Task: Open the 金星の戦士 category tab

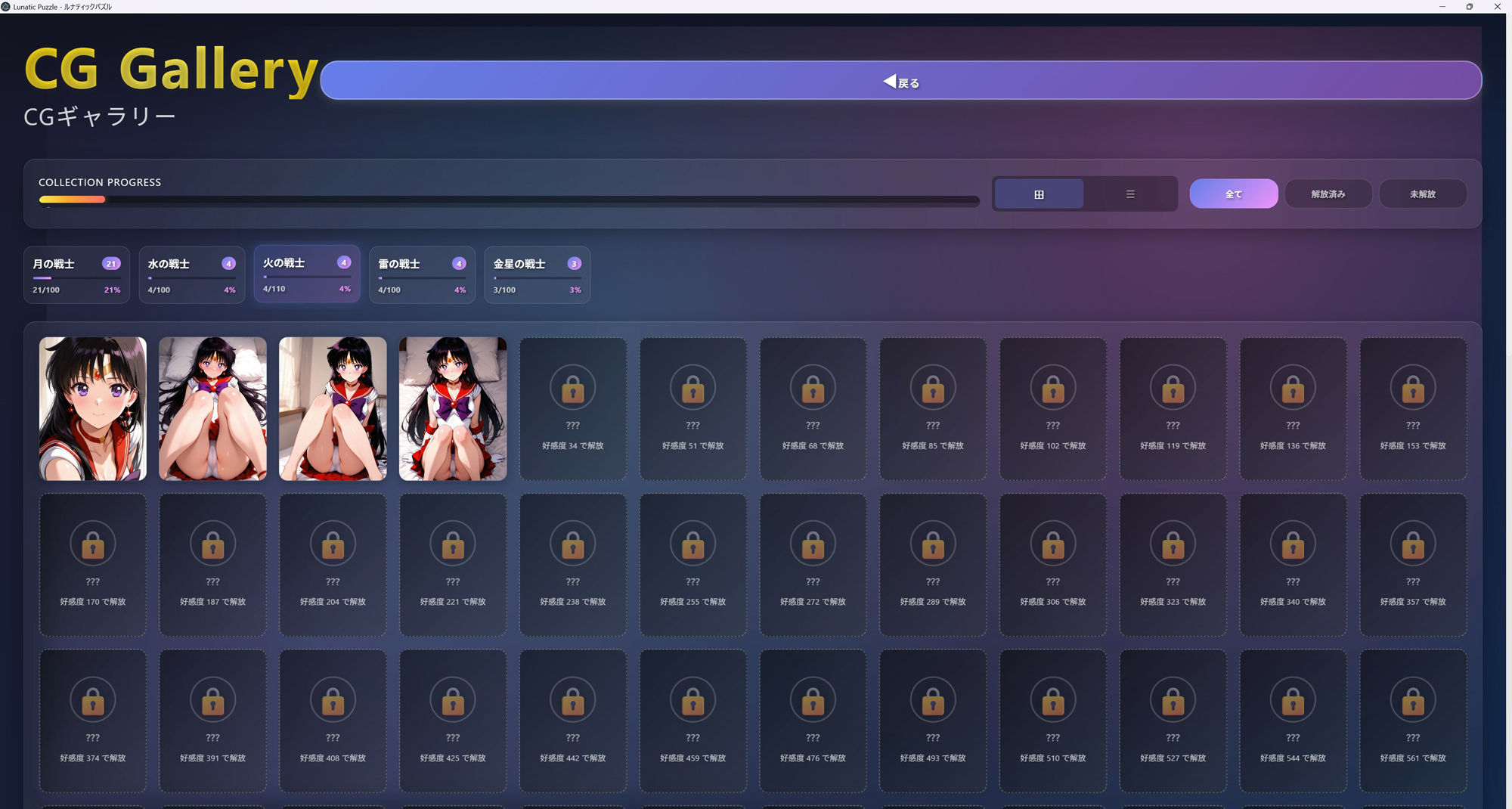Action: (537, 275)
